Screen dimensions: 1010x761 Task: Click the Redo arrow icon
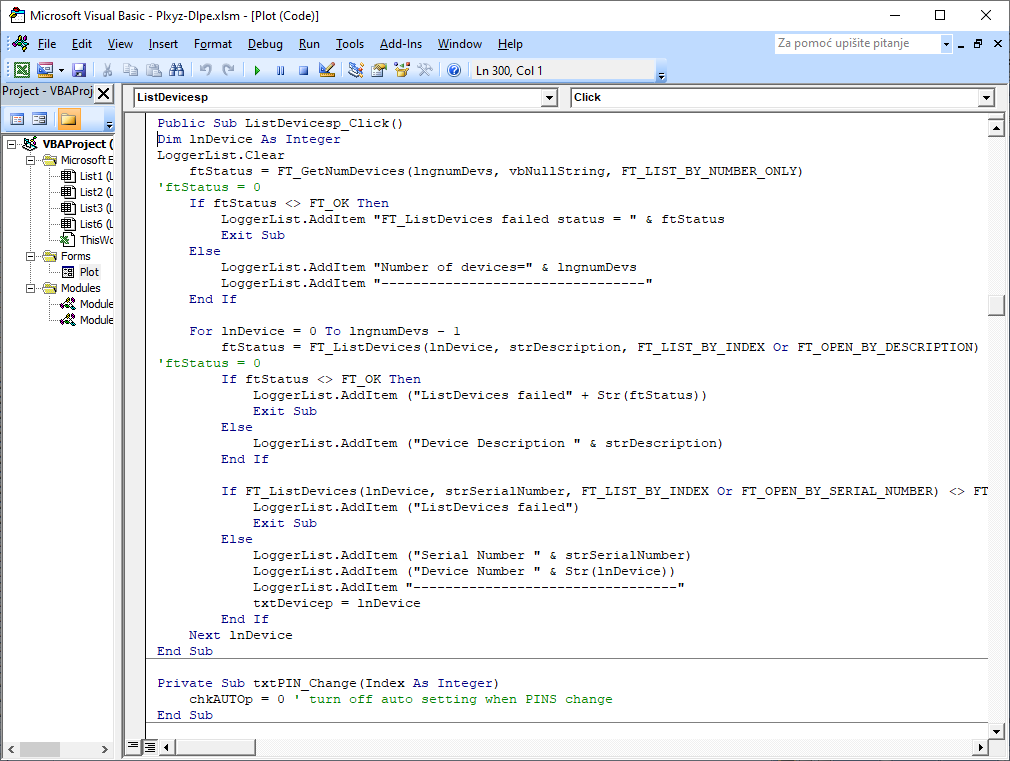228,70
